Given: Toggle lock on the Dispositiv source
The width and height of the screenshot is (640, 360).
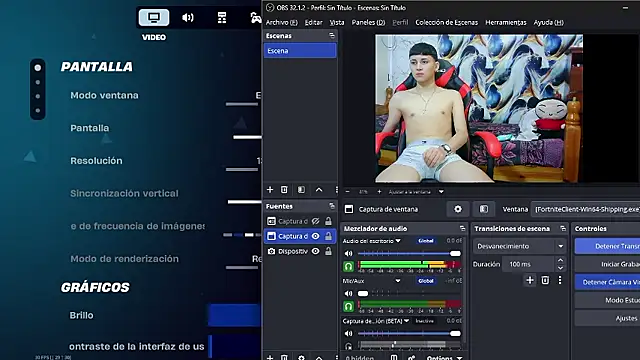Looking at the screenshot, I should pos(328,251).
